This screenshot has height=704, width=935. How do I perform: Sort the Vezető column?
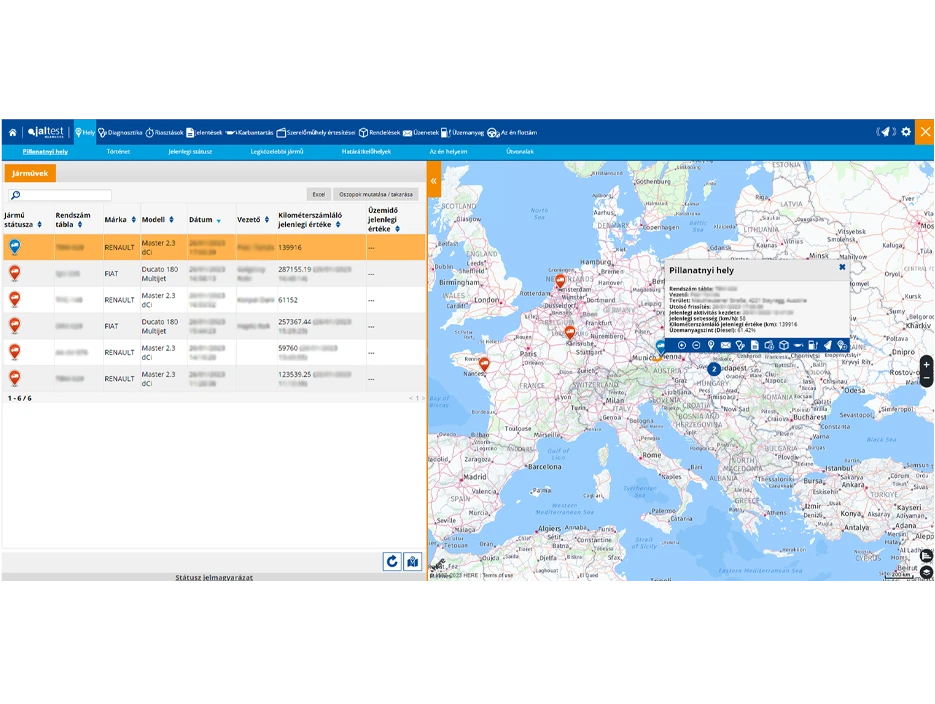pos(267,220)
